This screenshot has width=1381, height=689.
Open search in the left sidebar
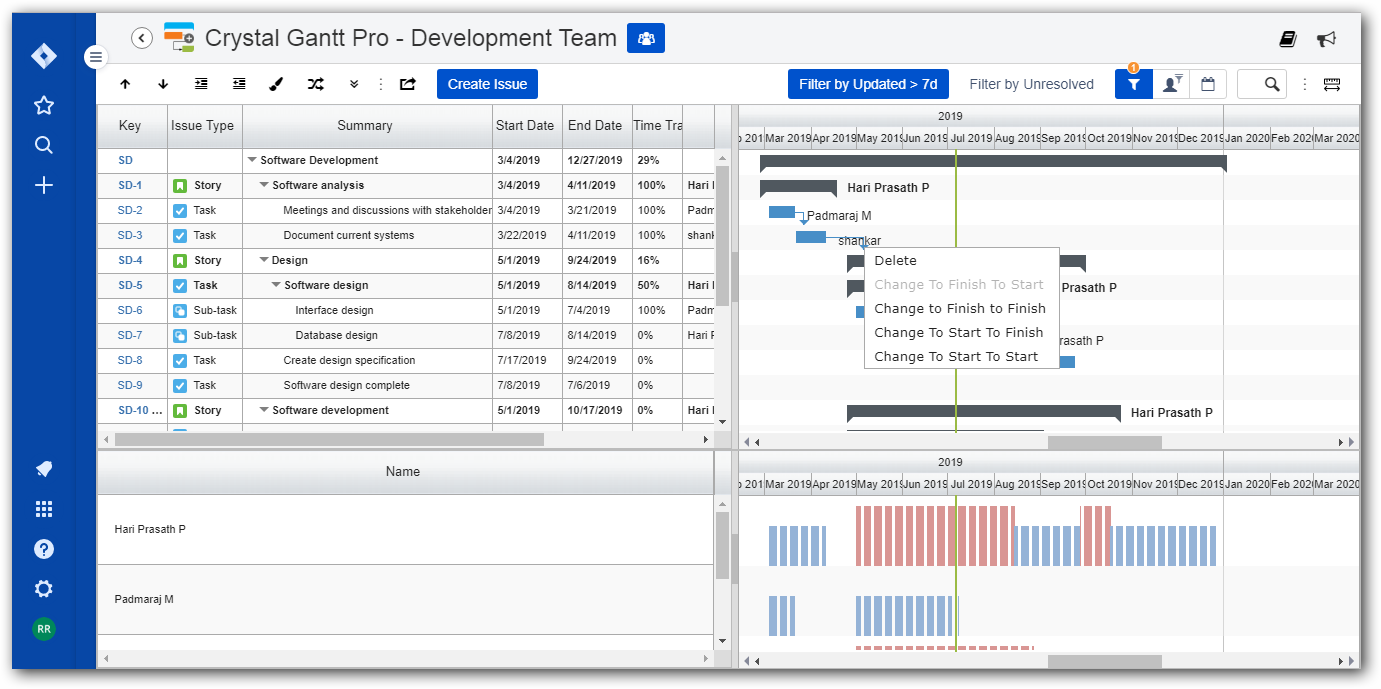44,145
